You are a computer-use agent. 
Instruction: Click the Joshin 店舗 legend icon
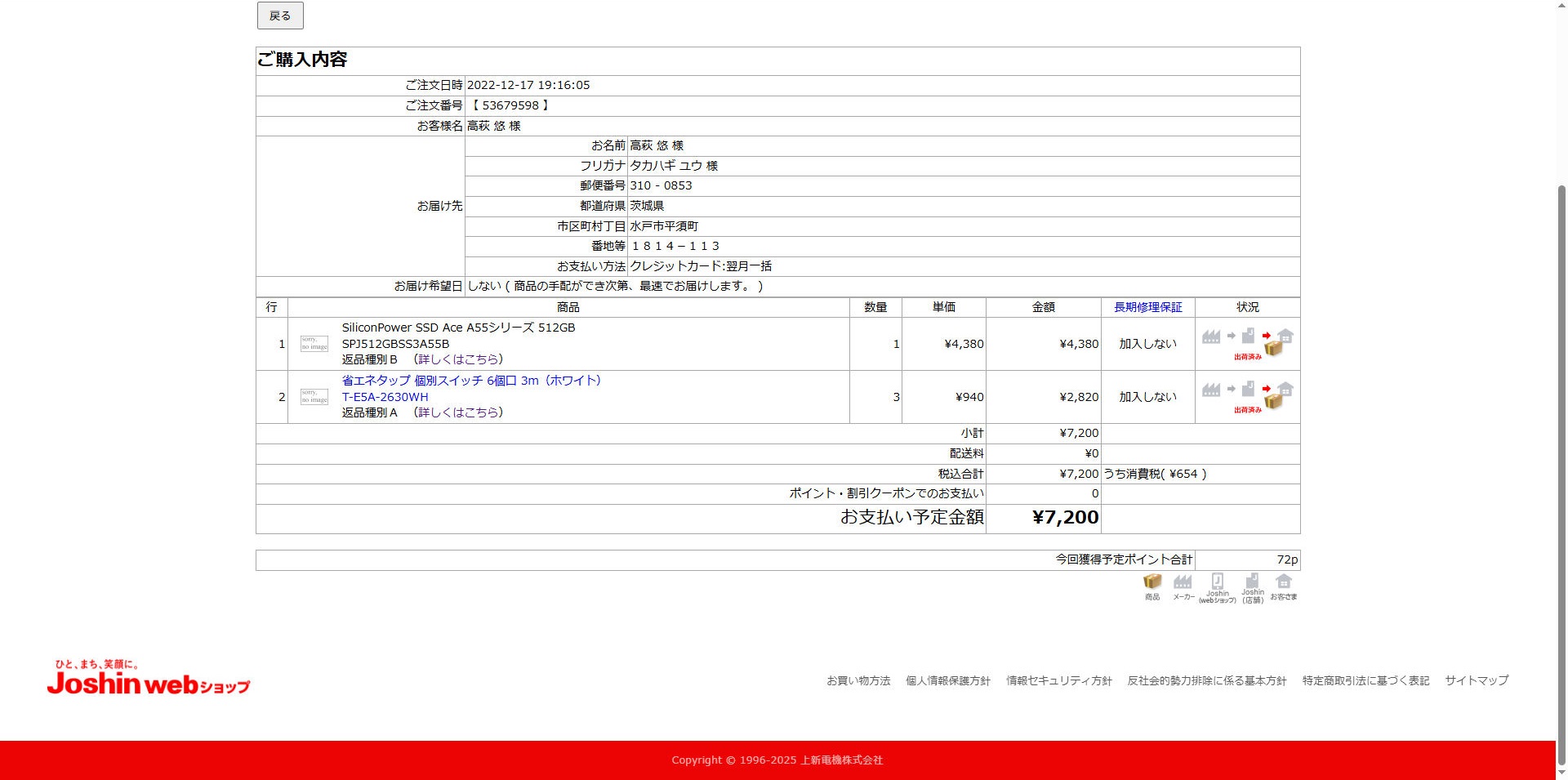(1252, 582)
